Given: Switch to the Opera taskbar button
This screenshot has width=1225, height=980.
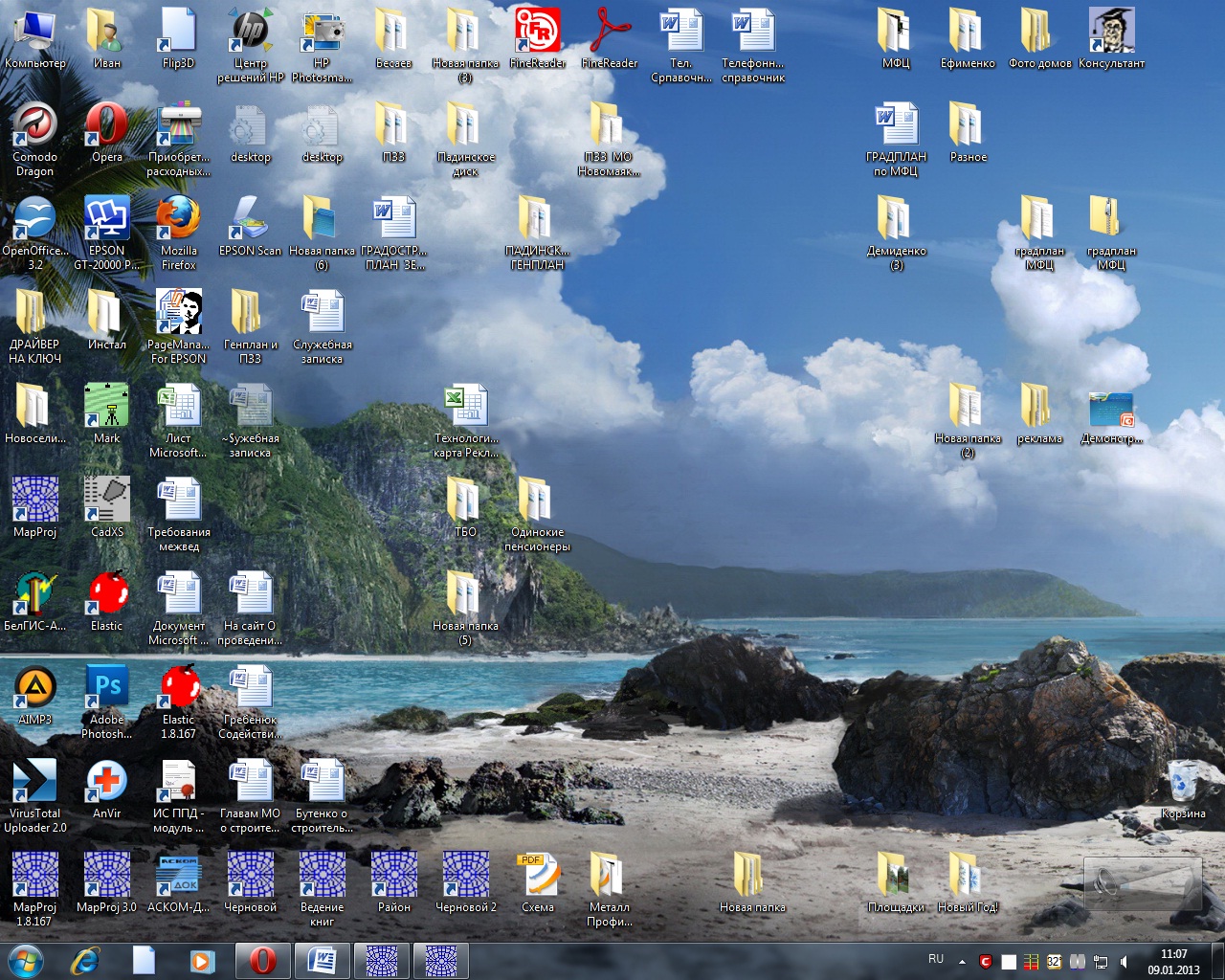Looking at the screenshot, I should (262, 960).
